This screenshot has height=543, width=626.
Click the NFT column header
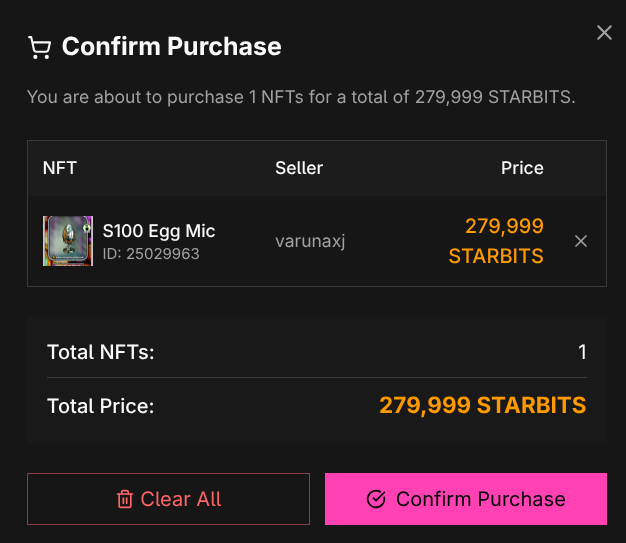pos(60,168)
